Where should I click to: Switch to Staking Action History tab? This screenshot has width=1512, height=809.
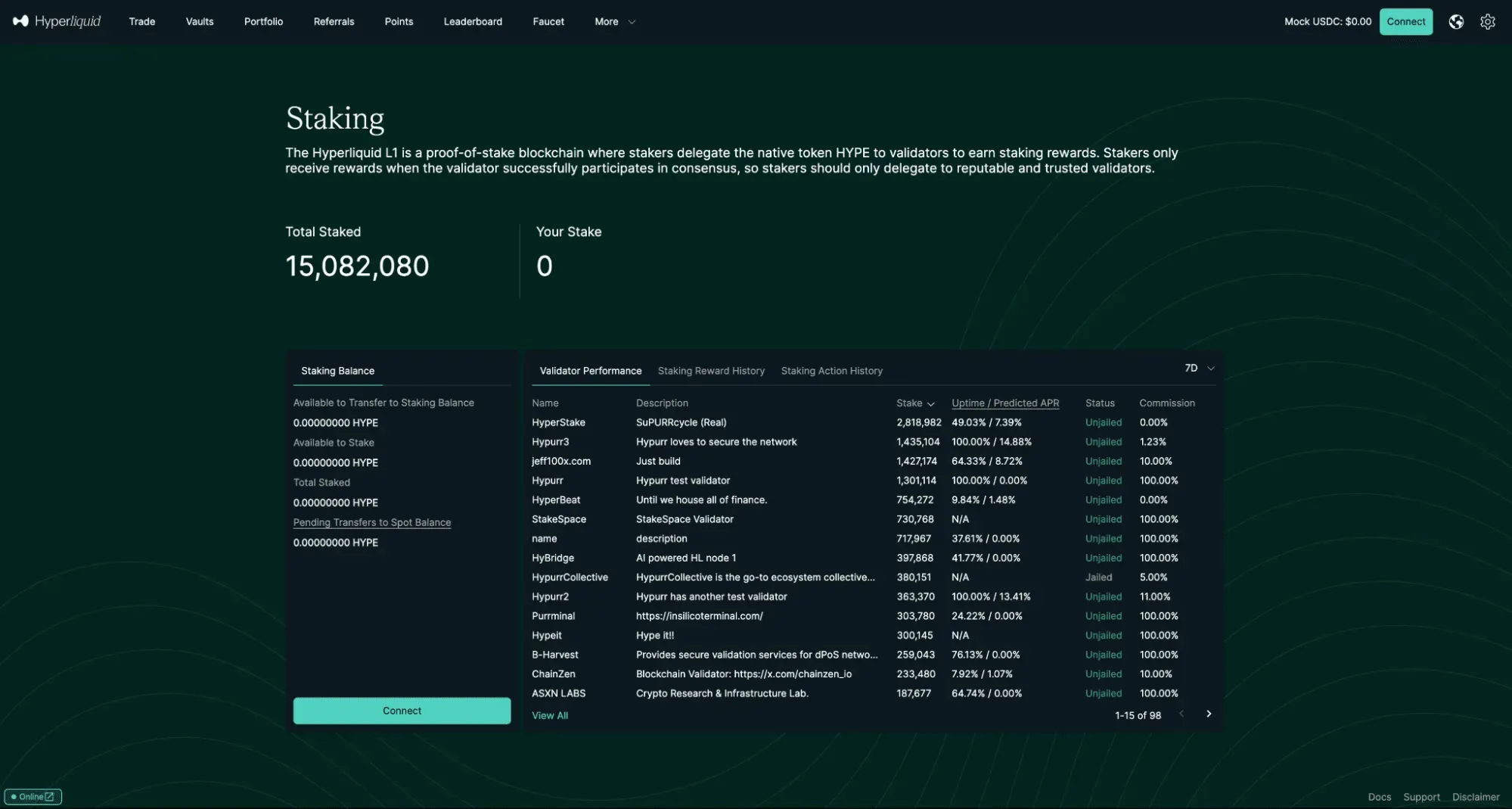click(x=832, y=371)
